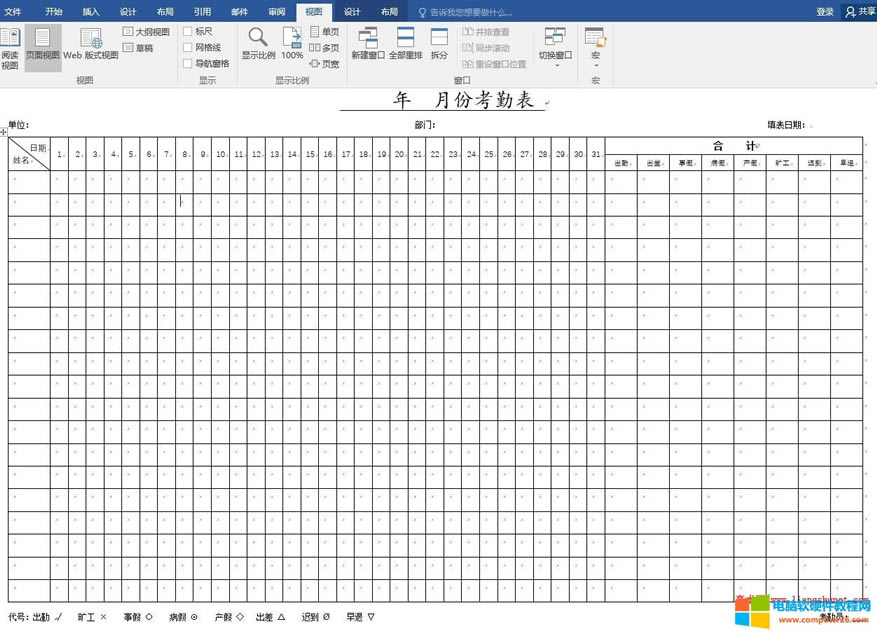Select Print Layout view (页面视图)
Screen dimensions: 877x634
pos(42,47)
